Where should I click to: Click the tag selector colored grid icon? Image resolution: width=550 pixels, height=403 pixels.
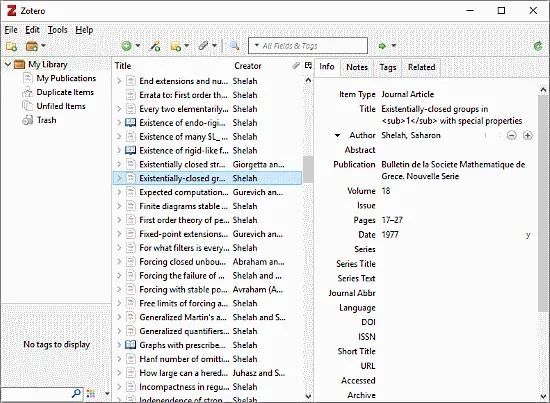91,394
